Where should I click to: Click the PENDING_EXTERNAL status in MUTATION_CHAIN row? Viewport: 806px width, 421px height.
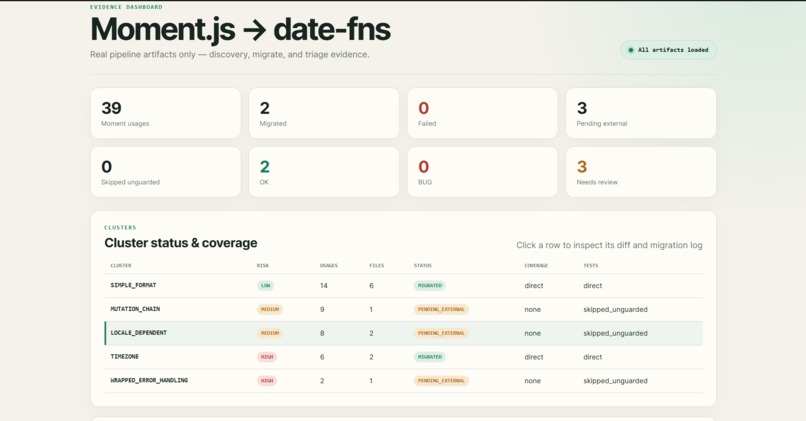click(441, 309)
